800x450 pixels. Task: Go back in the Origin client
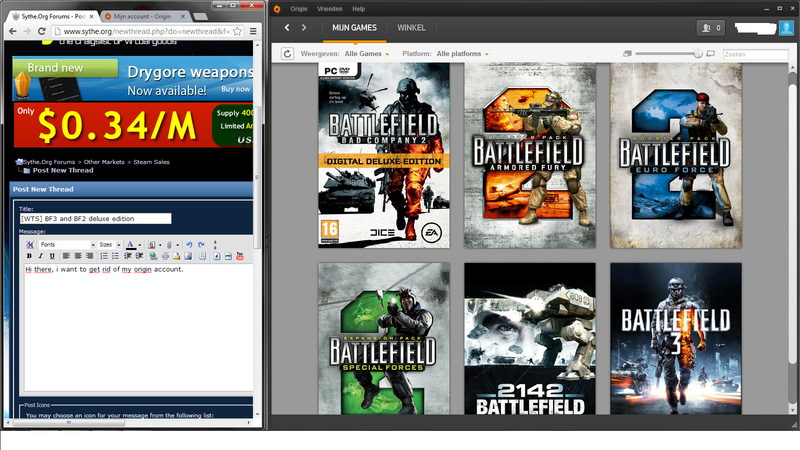(x=287, y=28)
